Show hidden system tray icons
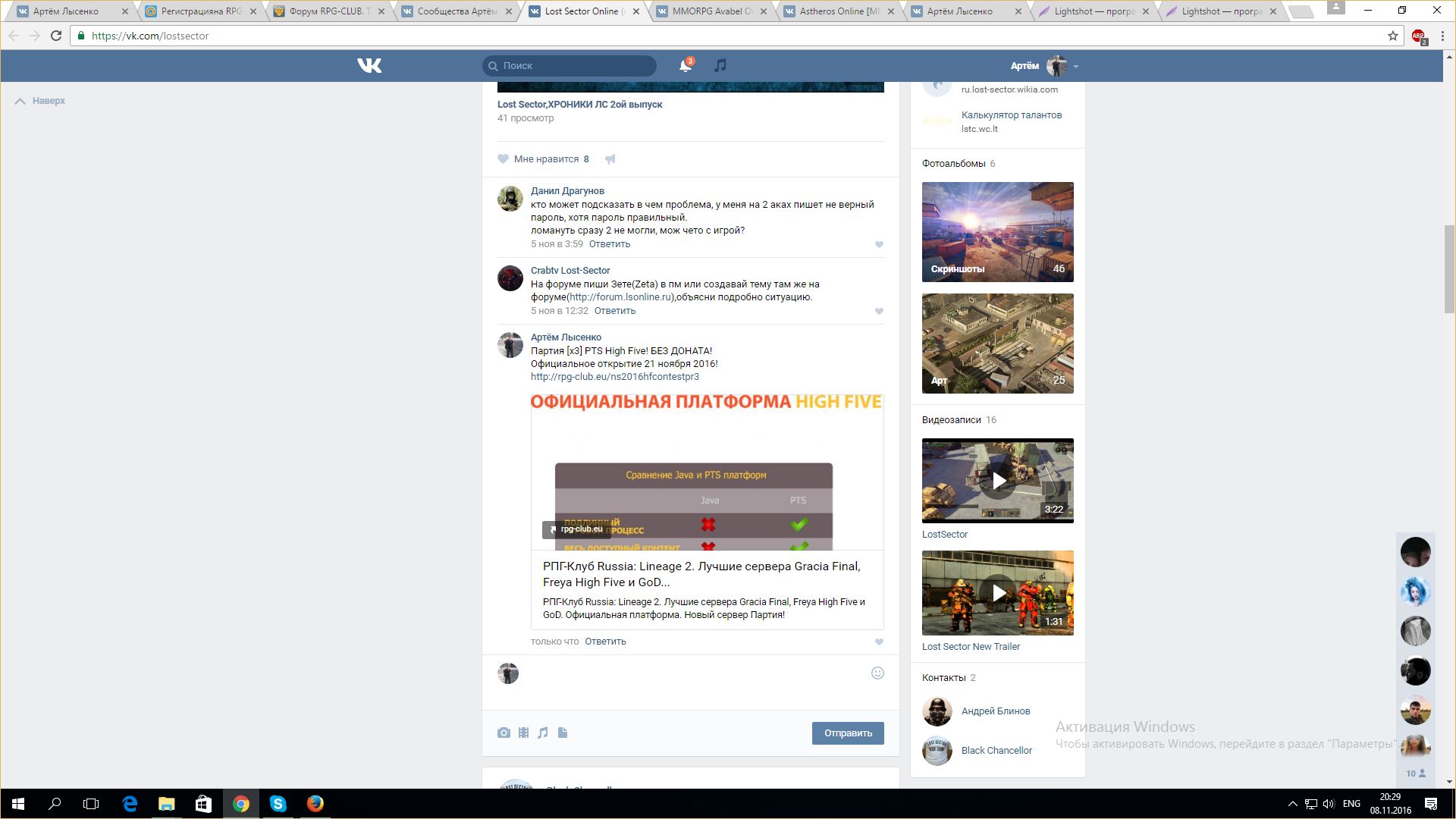1456x819 pixels. [1292, 804]
